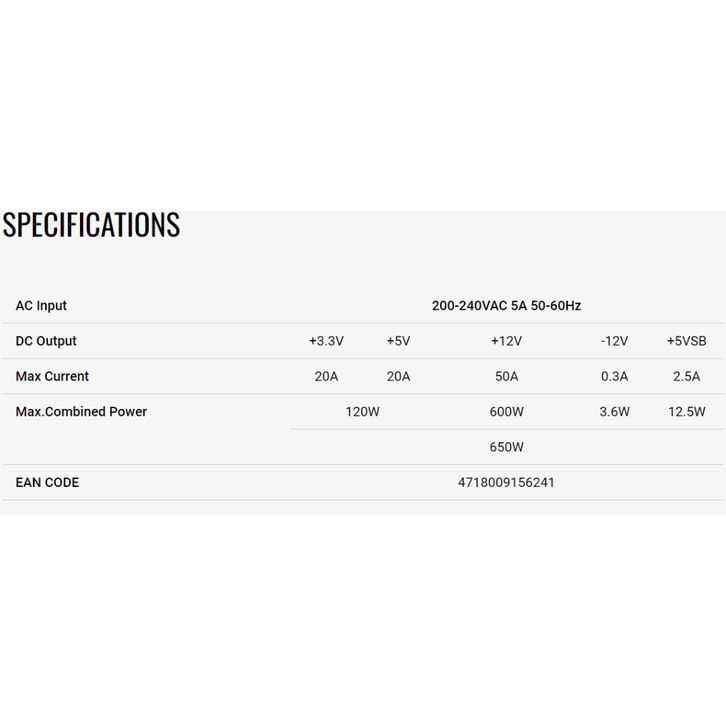Click the SPECIFICATIONS heading
Screen dimensions: 726x726
click(91, 225)
